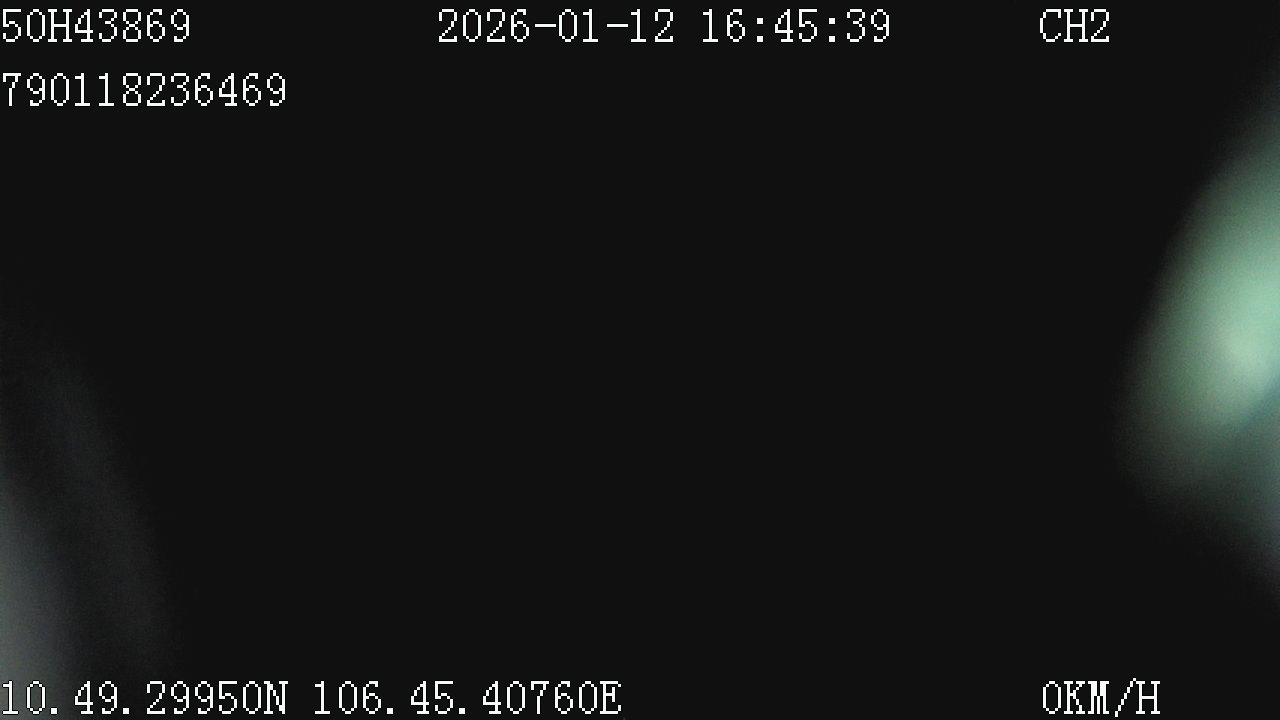
Task: Click the seconds value 39 in timestamp
Action: (867, 27)
